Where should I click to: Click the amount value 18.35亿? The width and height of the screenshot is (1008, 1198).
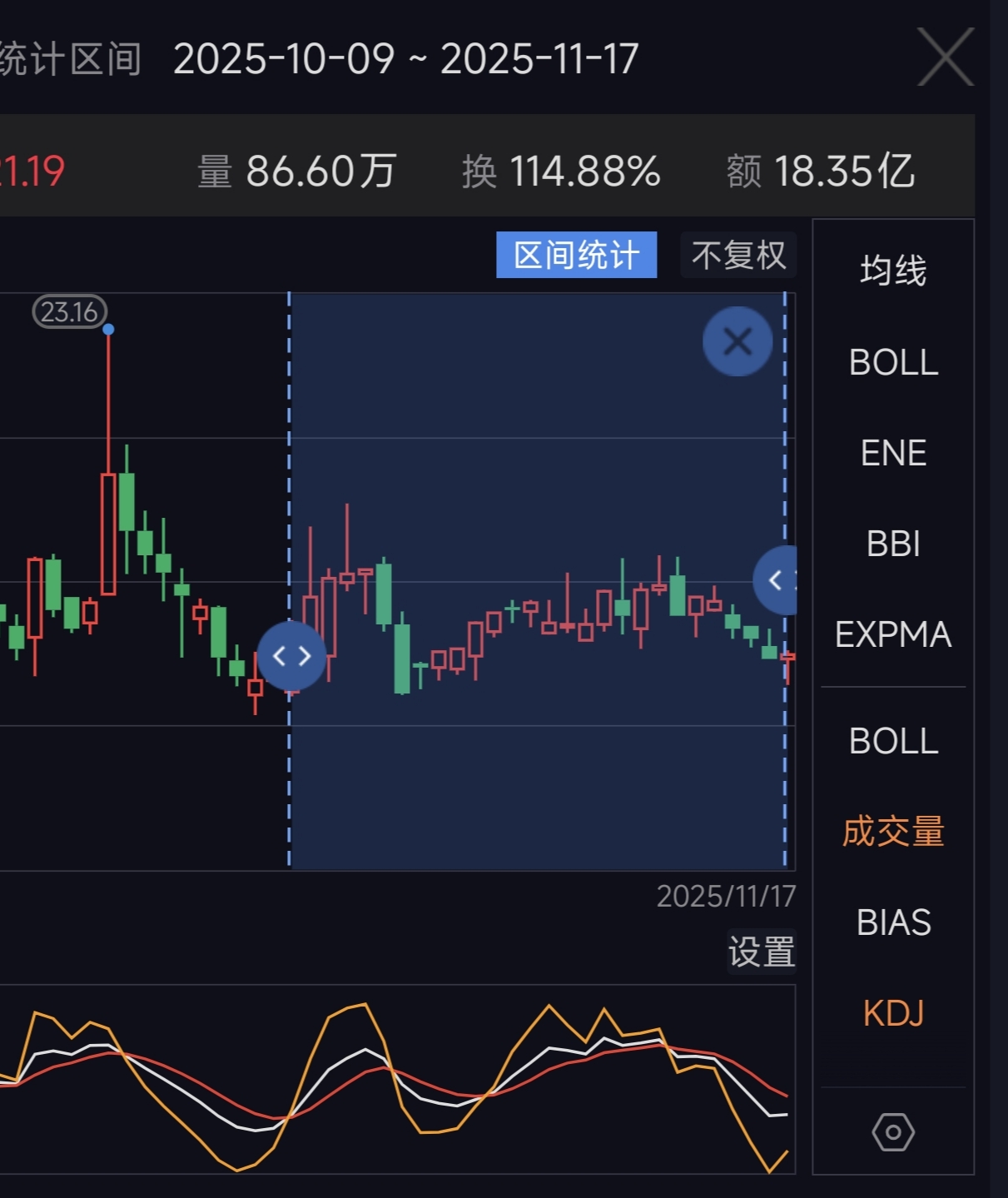[844, 171]
